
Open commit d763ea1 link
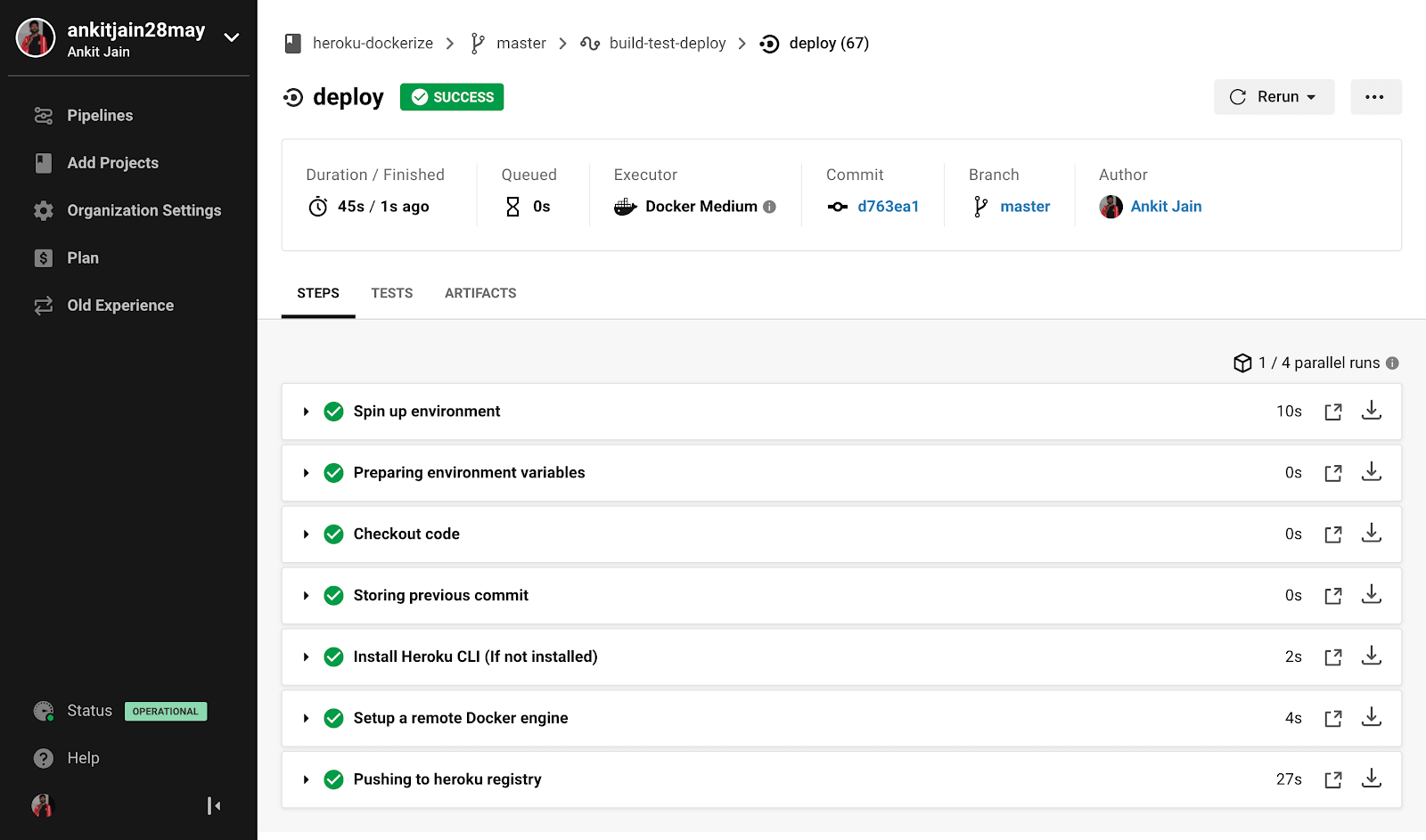pos(888,207)
